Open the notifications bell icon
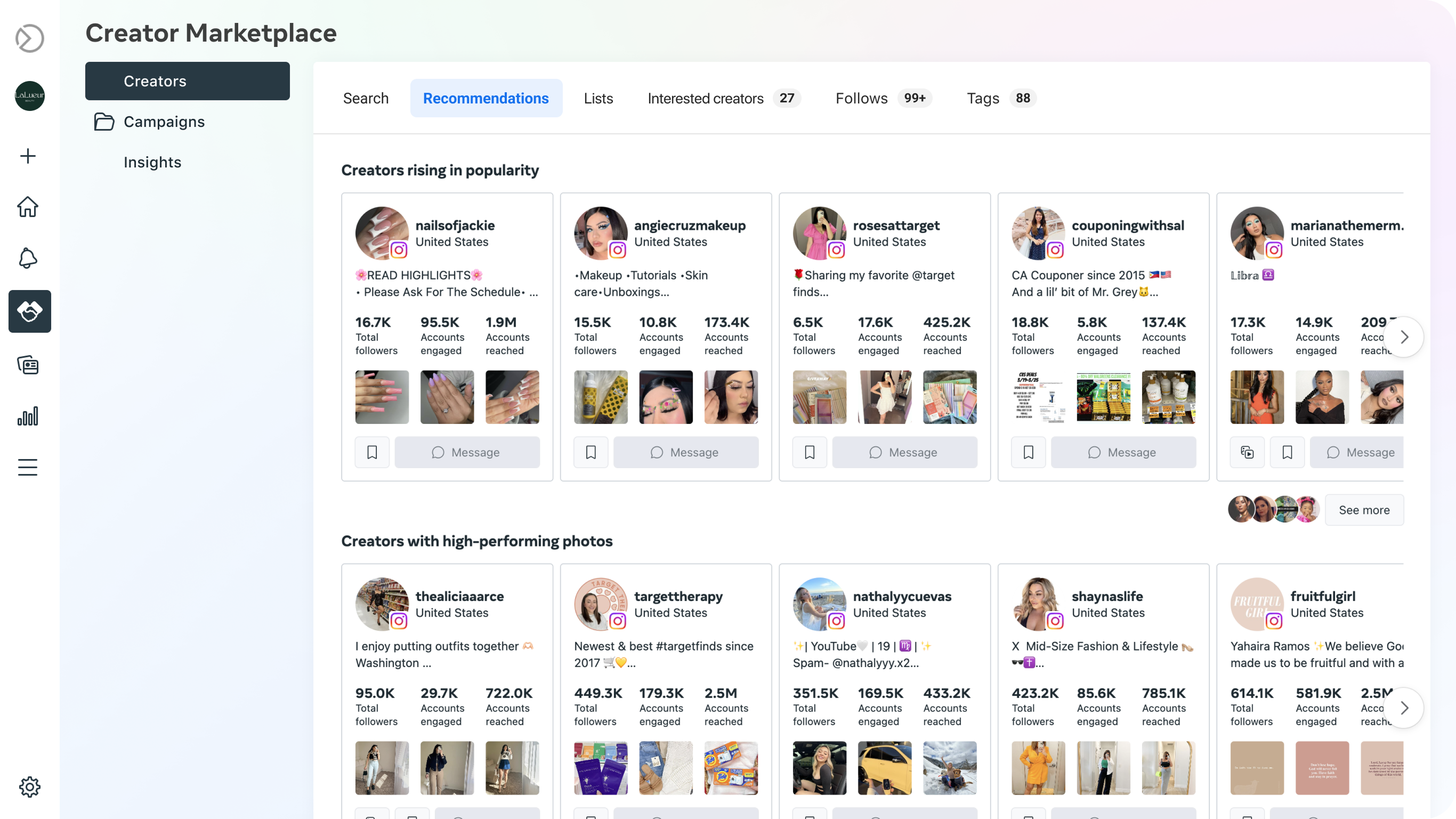The image size is (1456, 819). (28, 258)
